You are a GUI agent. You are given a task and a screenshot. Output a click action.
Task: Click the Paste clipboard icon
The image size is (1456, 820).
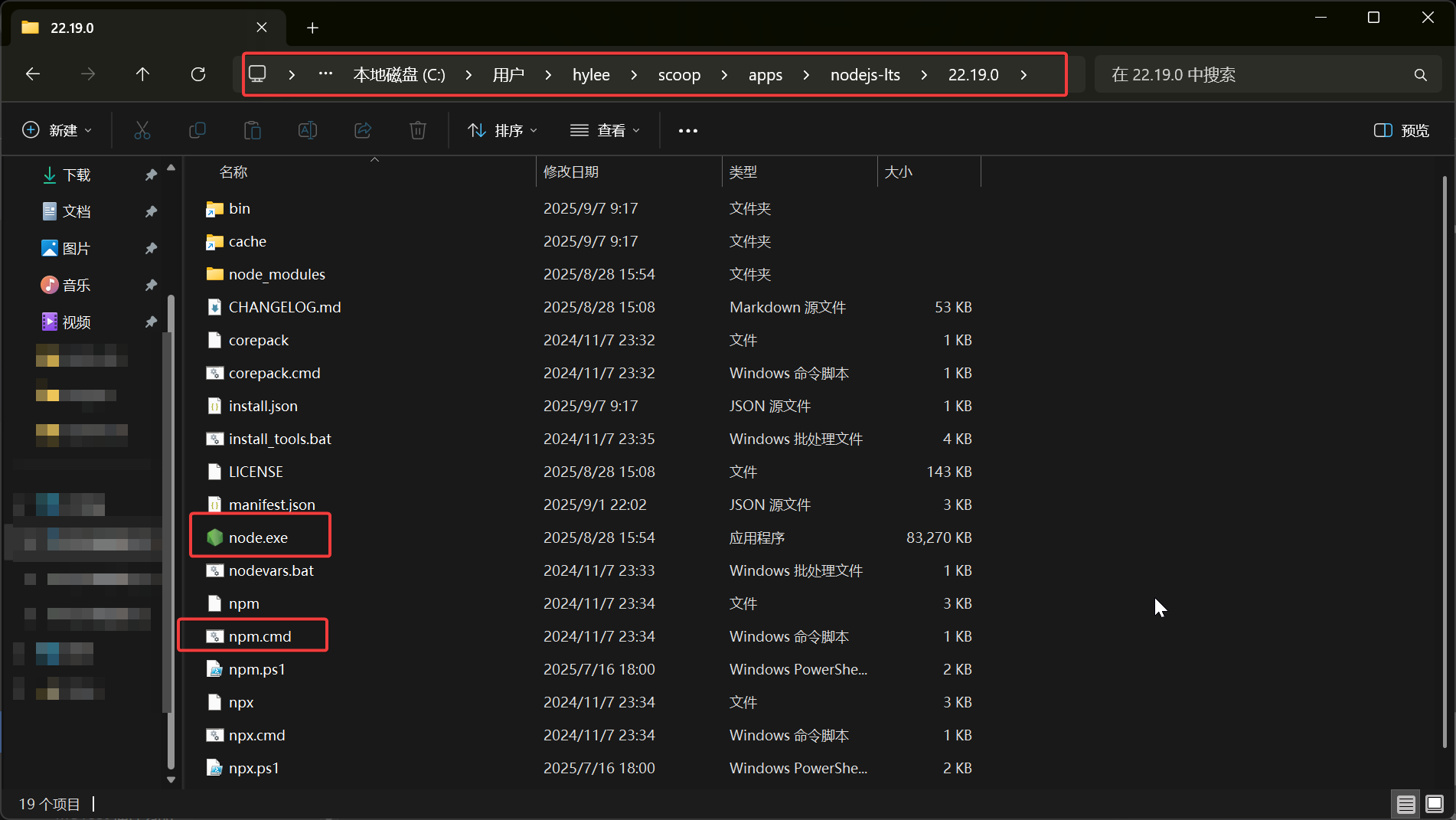pos(252,130)
